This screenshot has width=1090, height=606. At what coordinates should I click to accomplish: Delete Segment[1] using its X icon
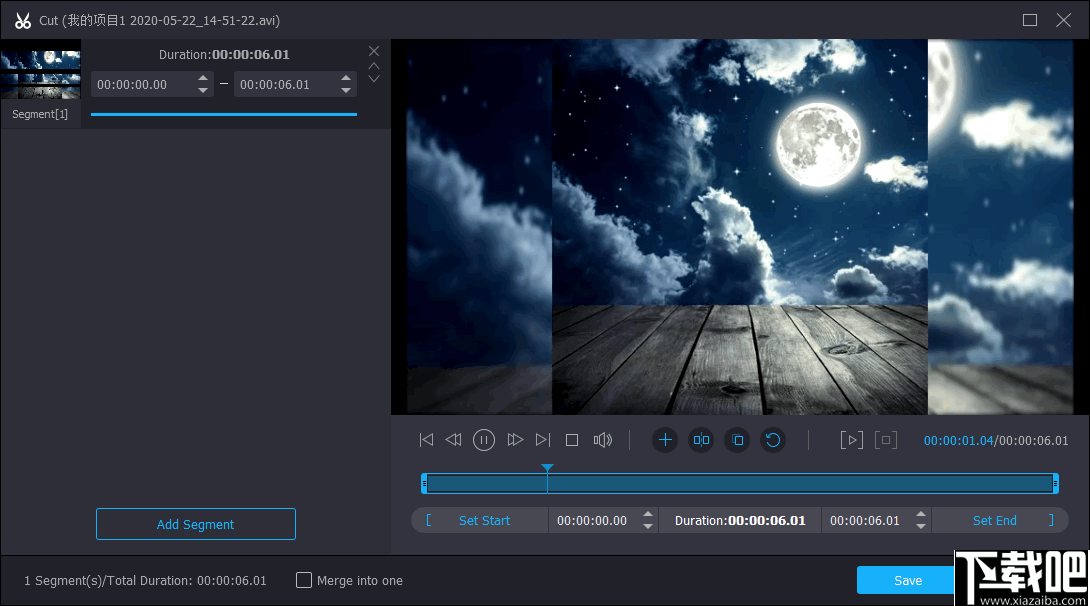pos(374,51)
